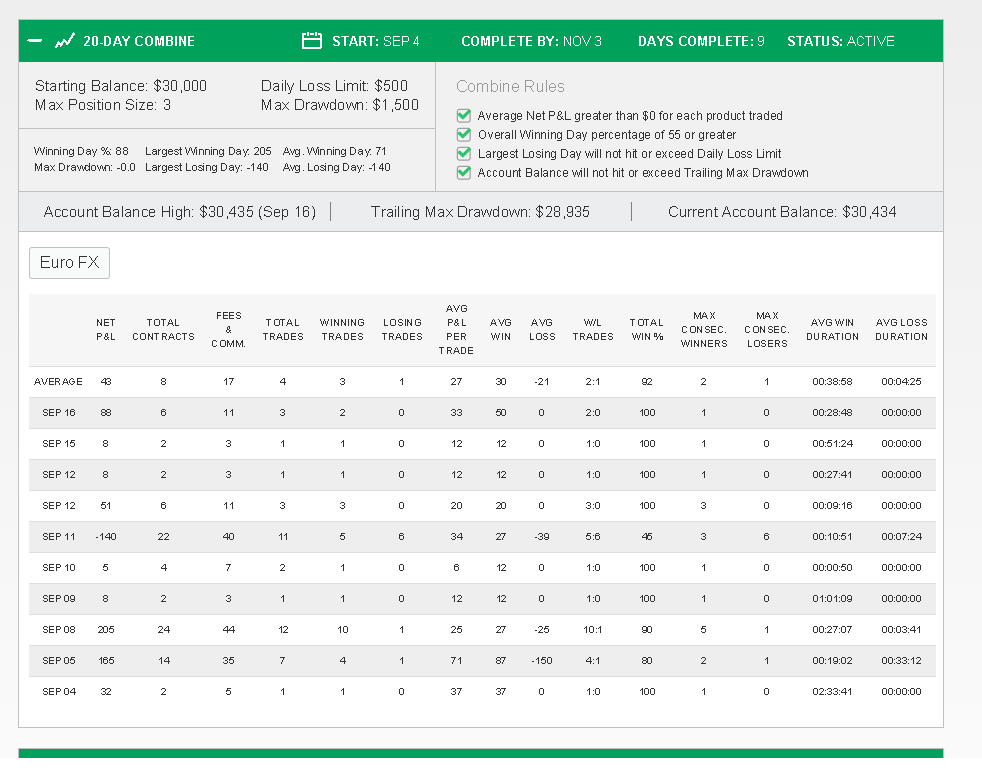Toggle Average Net P&L rule checkbox
The width and height of the screenshot is (982, 768).
463,116
